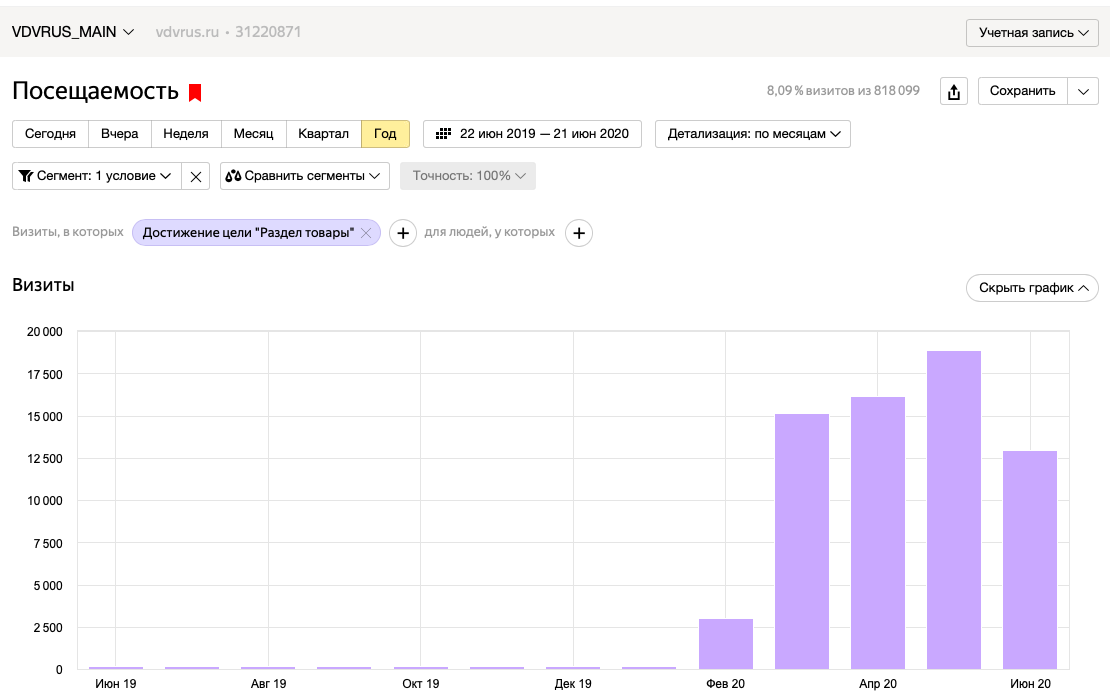This screenshot has width=1110, height=700.
Task: Collapse chart with Скрыть график
Action: [x=1032, y=287]
